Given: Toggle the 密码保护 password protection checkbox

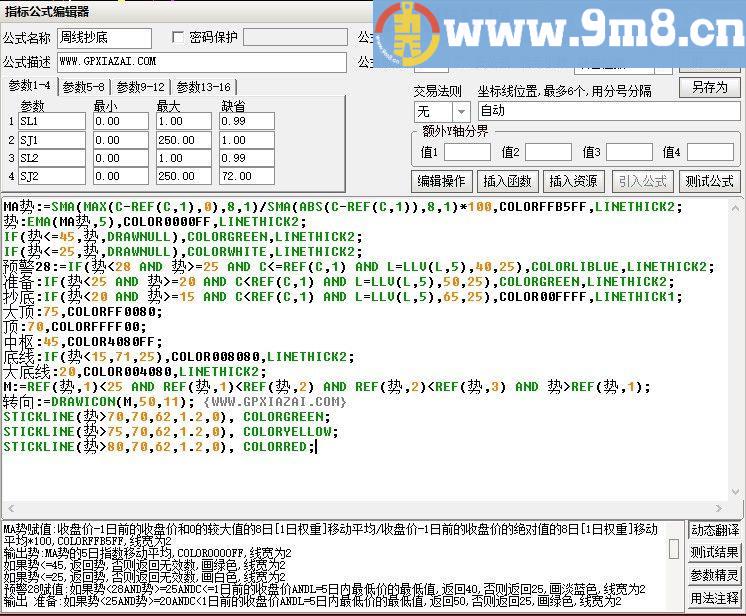Looking at the screenshot, I should point(180,38).
